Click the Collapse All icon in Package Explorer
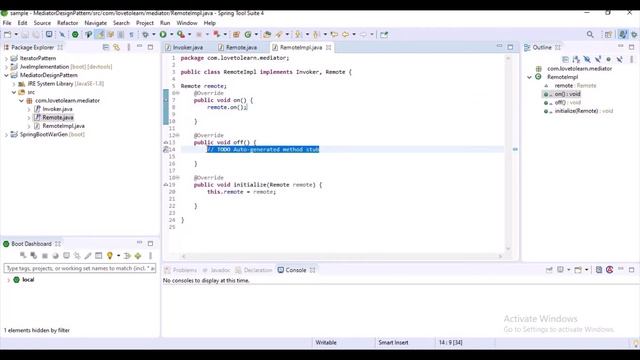 [x=106, y=47]
